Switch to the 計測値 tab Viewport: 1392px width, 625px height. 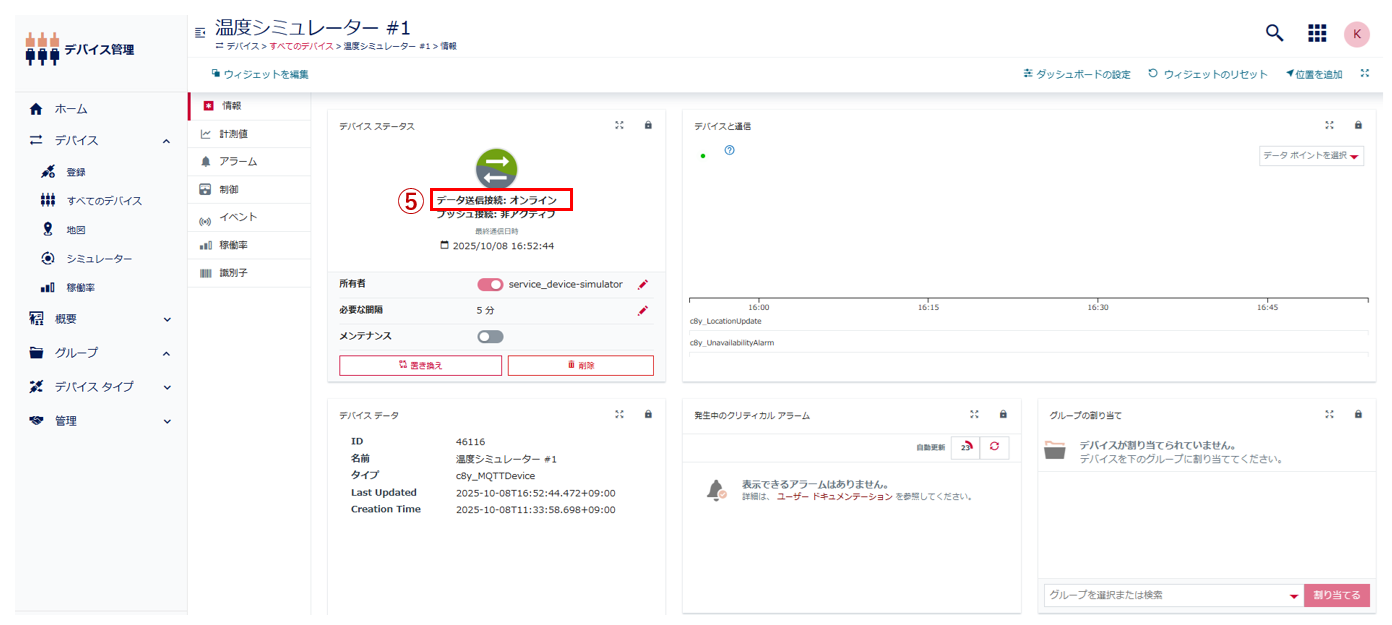click(233, 133)
